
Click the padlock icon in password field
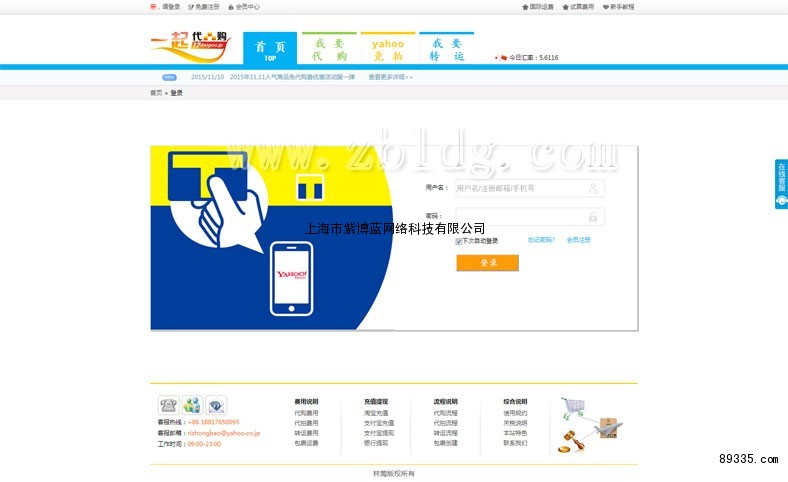coord(593,216)
